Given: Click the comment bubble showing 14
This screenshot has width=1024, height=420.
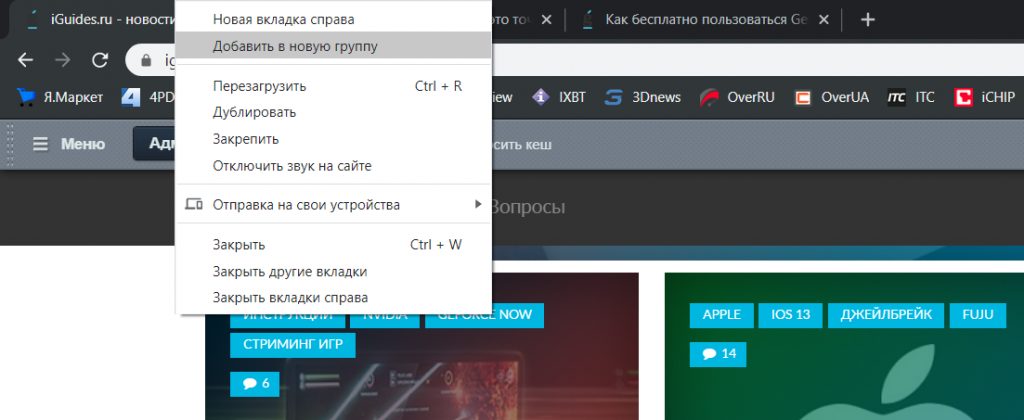Looking at the screenshot, I should coord(718,353).
